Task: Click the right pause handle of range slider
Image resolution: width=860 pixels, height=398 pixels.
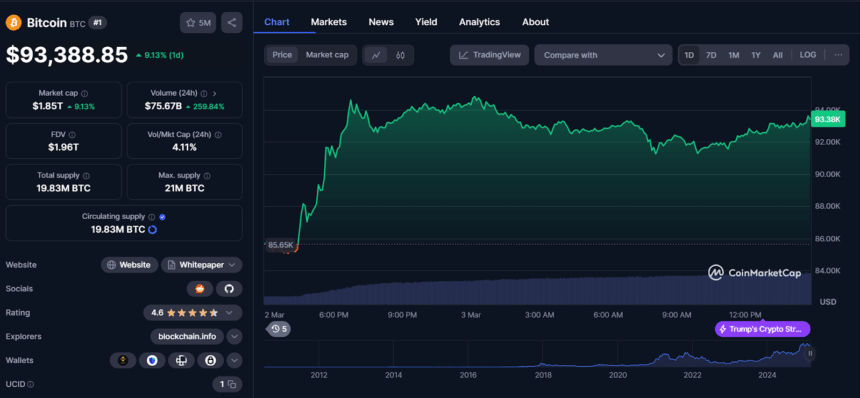Action: click(x=810, y=354)
